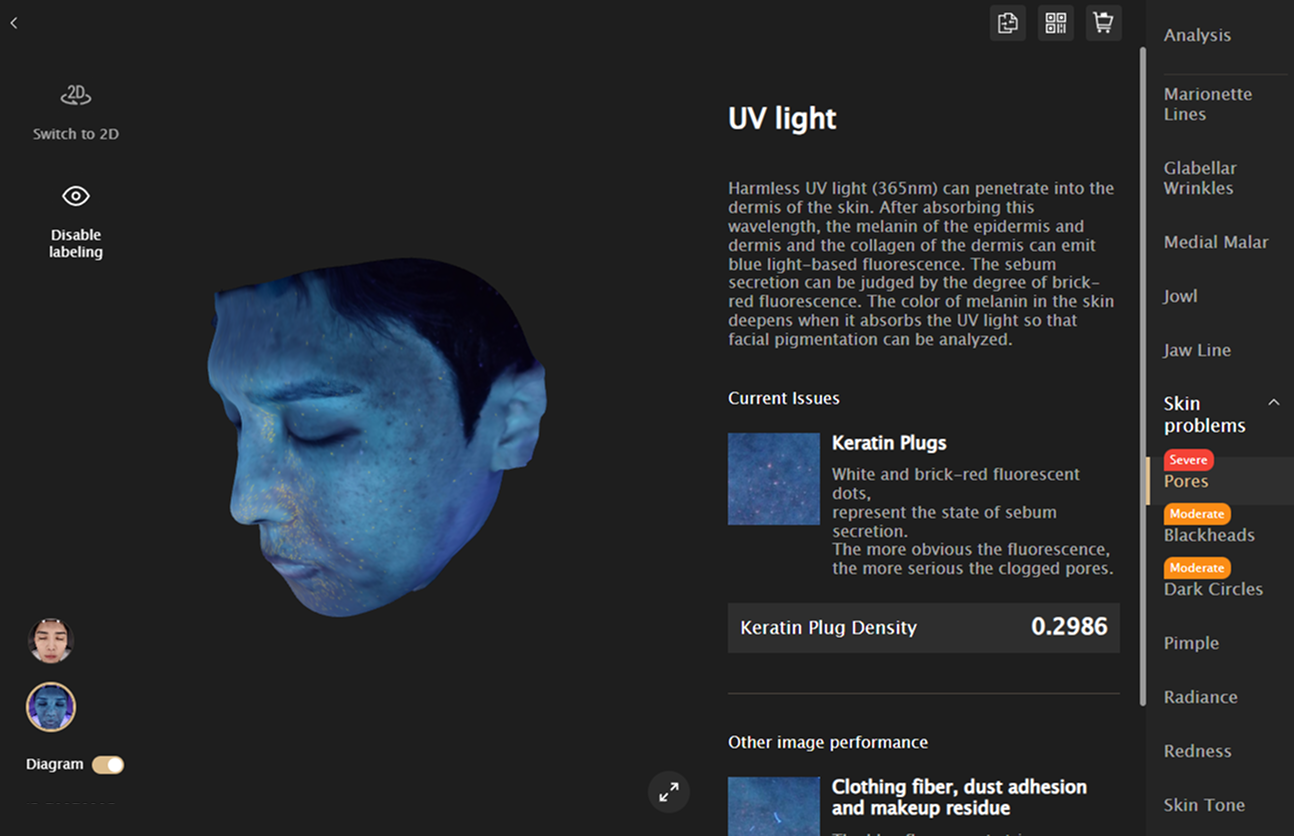Screen dimensions: 1294x836
Task: Show the QR code icon
Action: click(x=1056, y=23)
